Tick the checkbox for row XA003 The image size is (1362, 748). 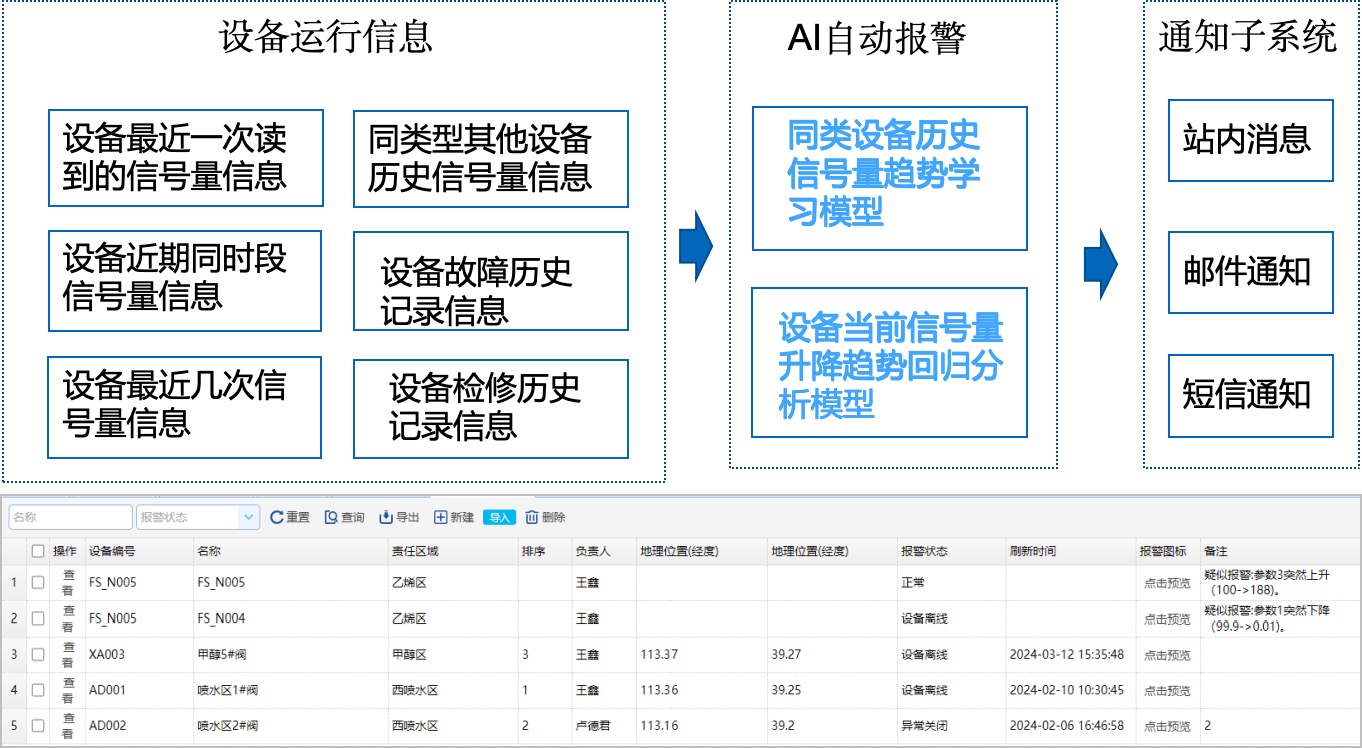[38, 654]
